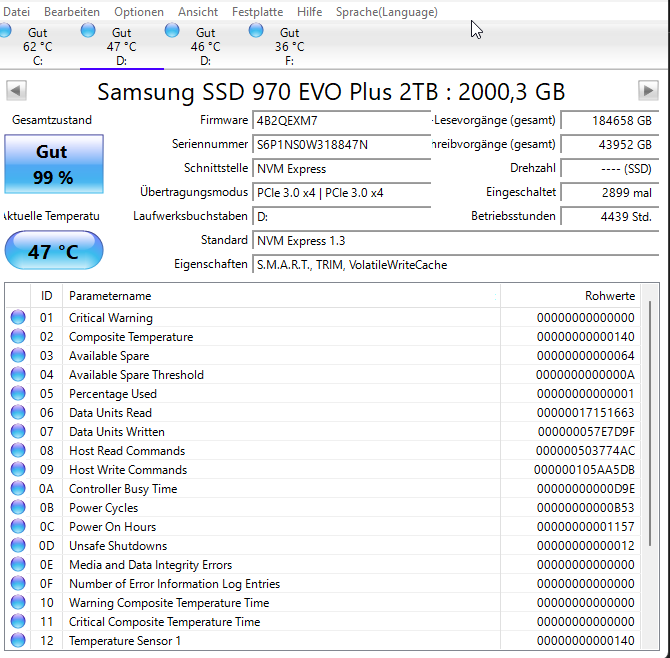Select raw value 000000105AA5DB
Viewport: 670px width, 658px height.
click(584, 470)
